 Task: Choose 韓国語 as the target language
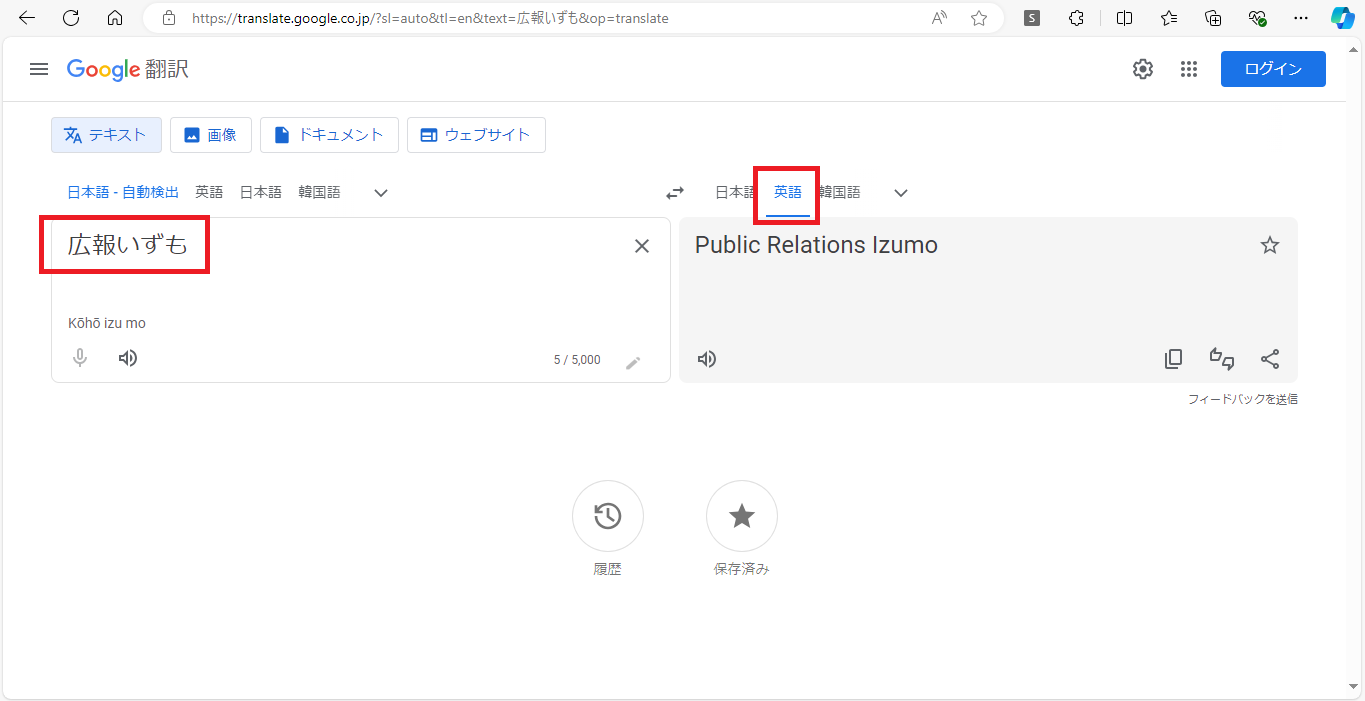click(839, 192)
